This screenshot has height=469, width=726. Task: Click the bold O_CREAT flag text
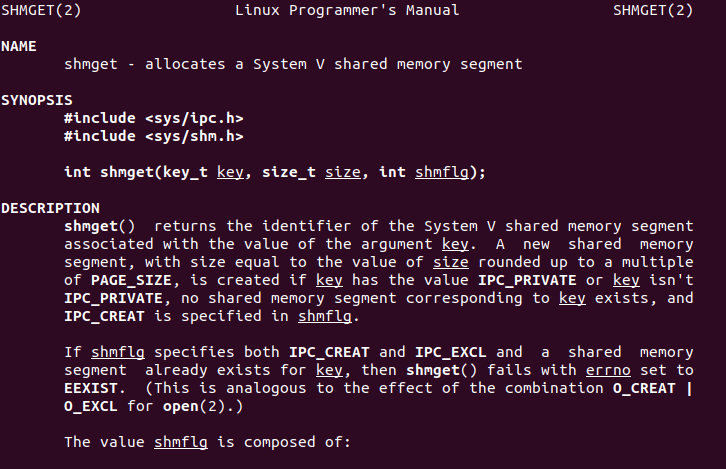coord(644,388)
